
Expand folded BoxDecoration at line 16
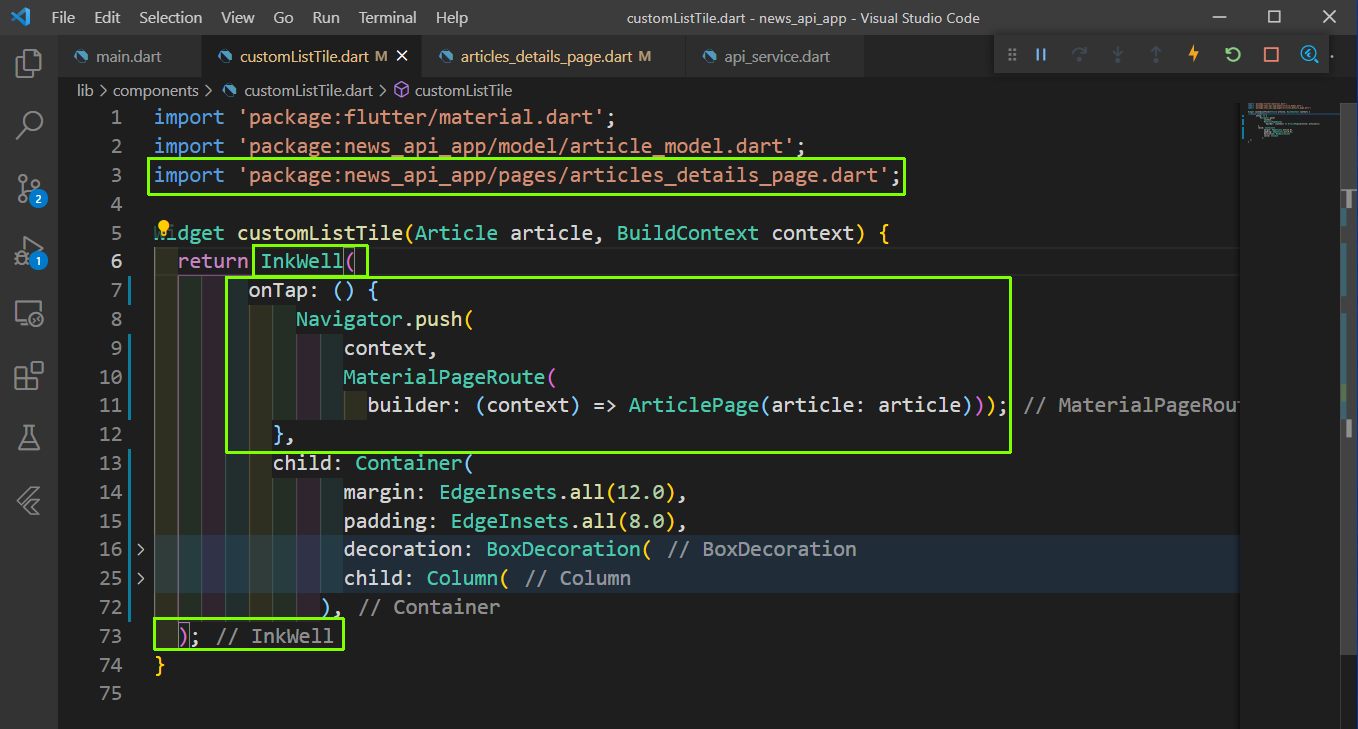(141, 549)
